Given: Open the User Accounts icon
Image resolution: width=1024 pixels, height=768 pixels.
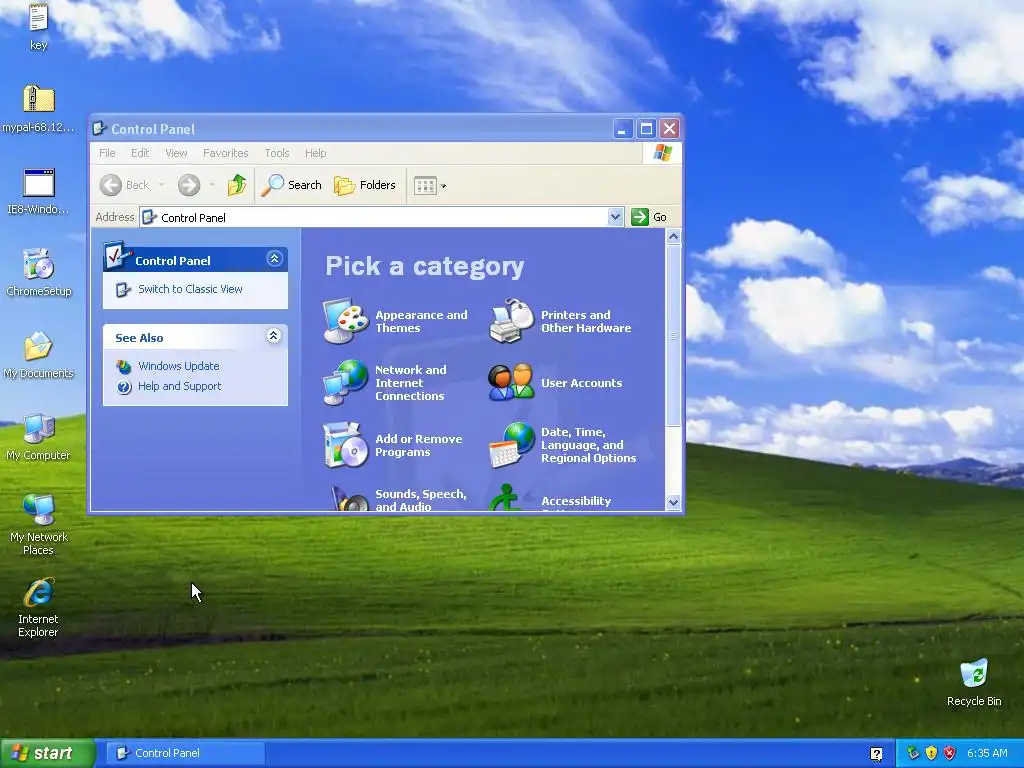Looking at the screenshot, I should click(x=511, y=383).
